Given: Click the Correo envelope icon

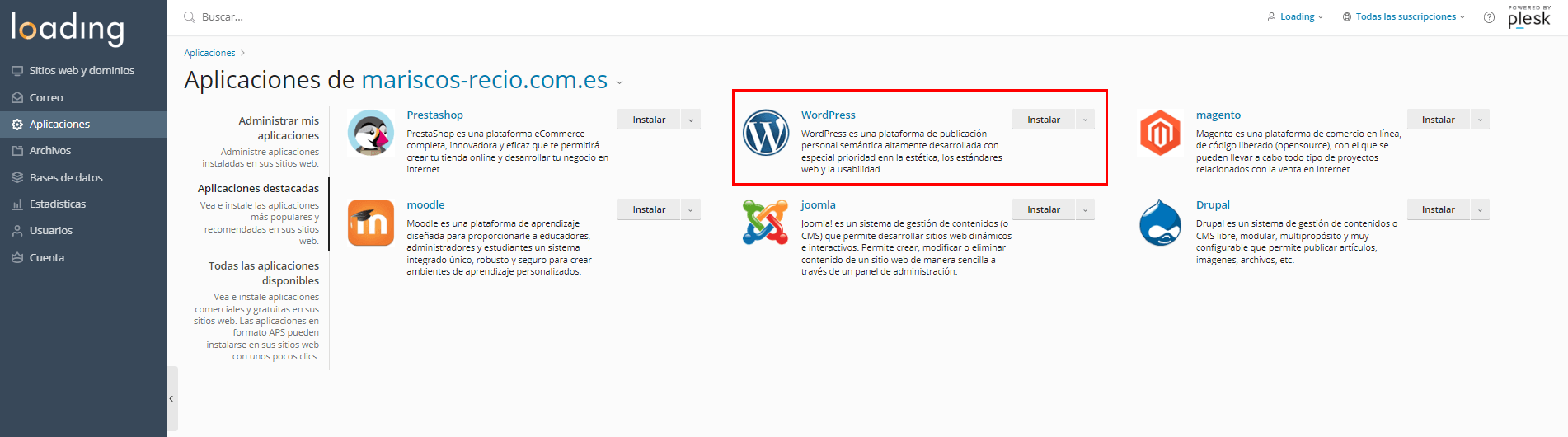Looking at the screenshot, I should [x=17, y=97].
